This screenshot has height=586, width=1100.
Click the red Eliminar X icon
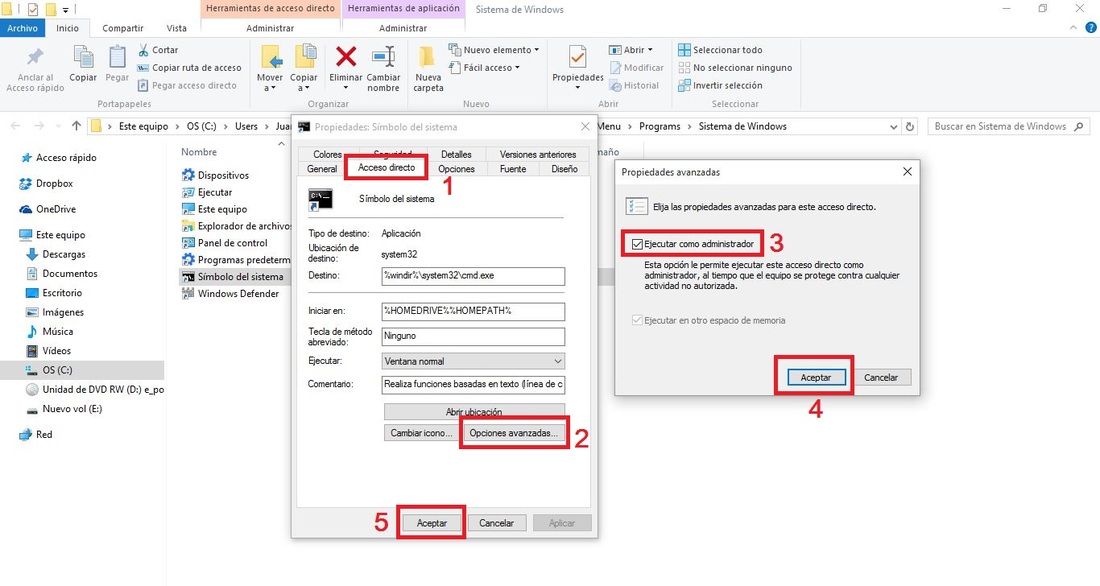point(346,56)
